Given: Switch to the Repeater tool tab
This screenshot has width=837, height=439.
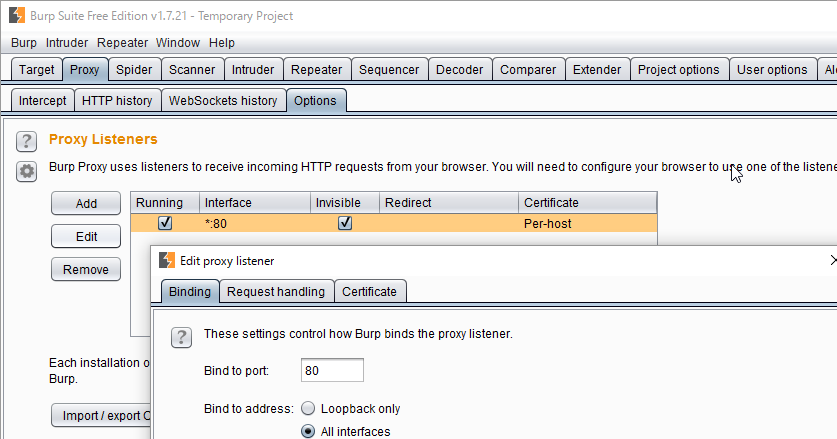Looking at the screenshot, I should click(317, 69).
